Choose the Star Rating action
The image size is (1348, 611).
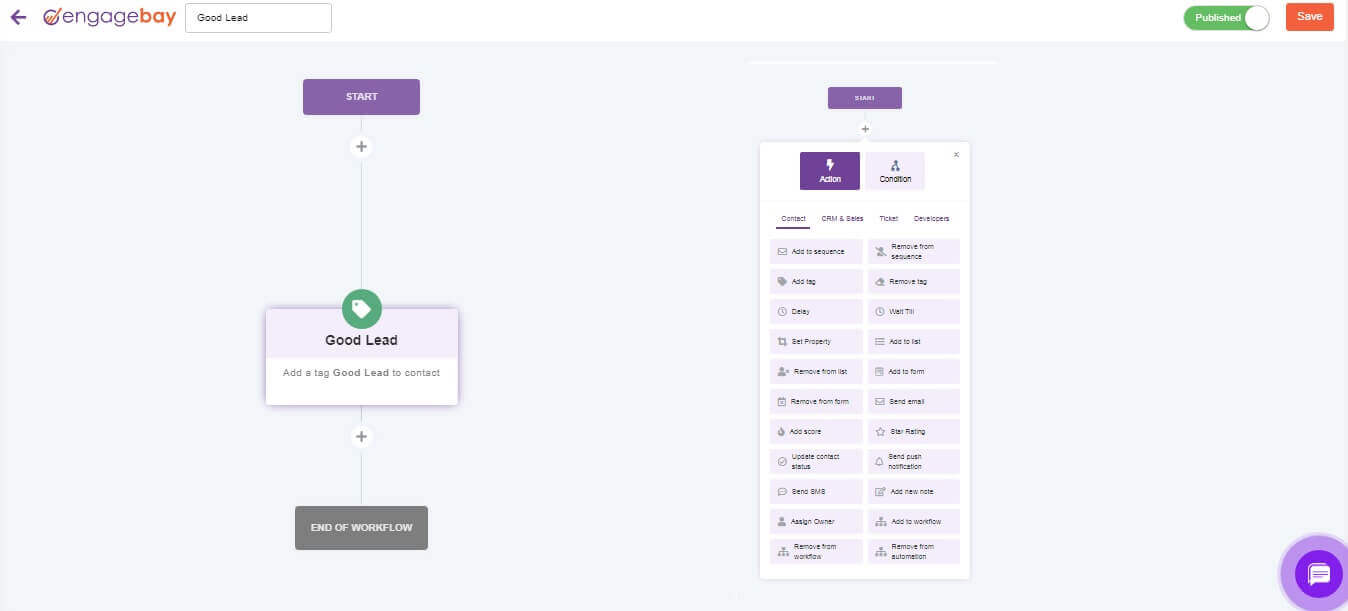tap(913, 432)
